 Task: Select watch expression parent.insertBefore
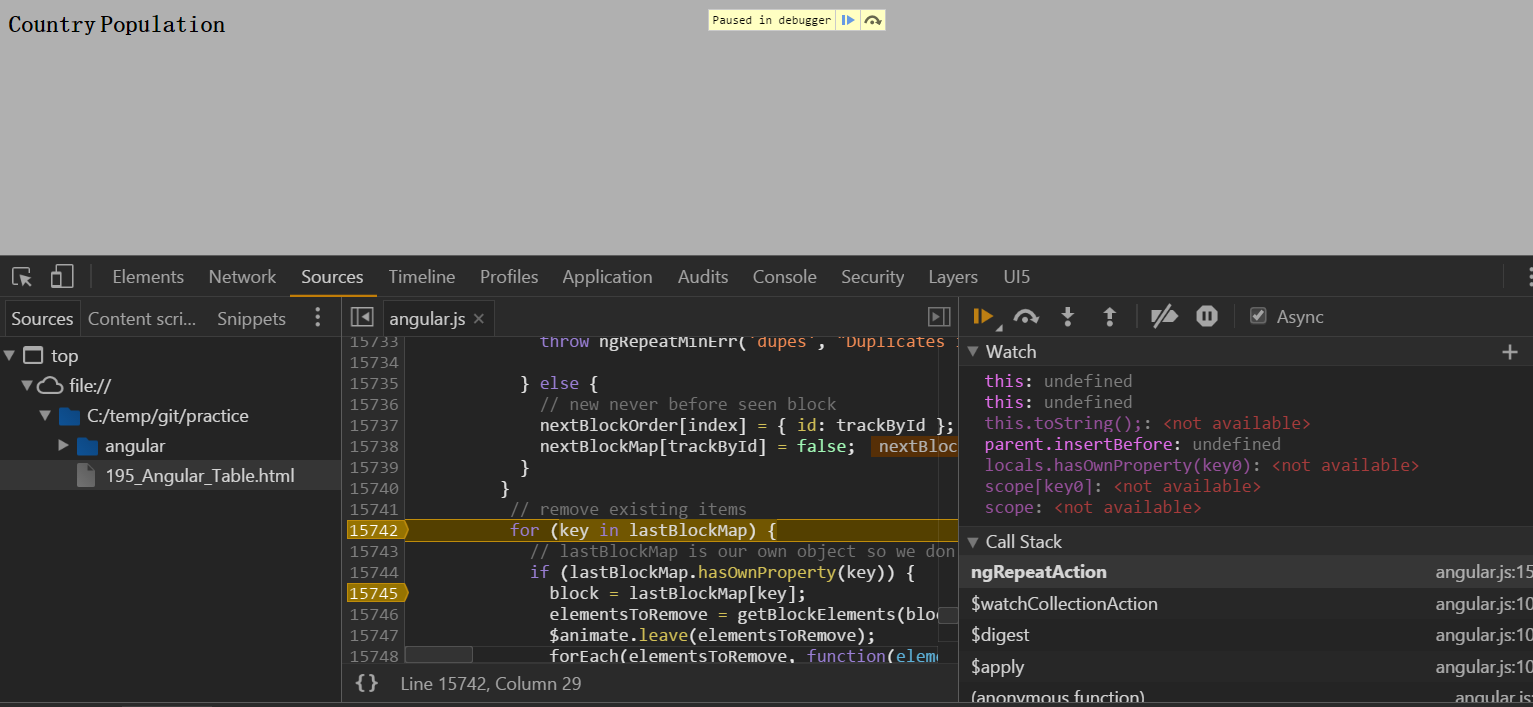tap(1132, 444)
